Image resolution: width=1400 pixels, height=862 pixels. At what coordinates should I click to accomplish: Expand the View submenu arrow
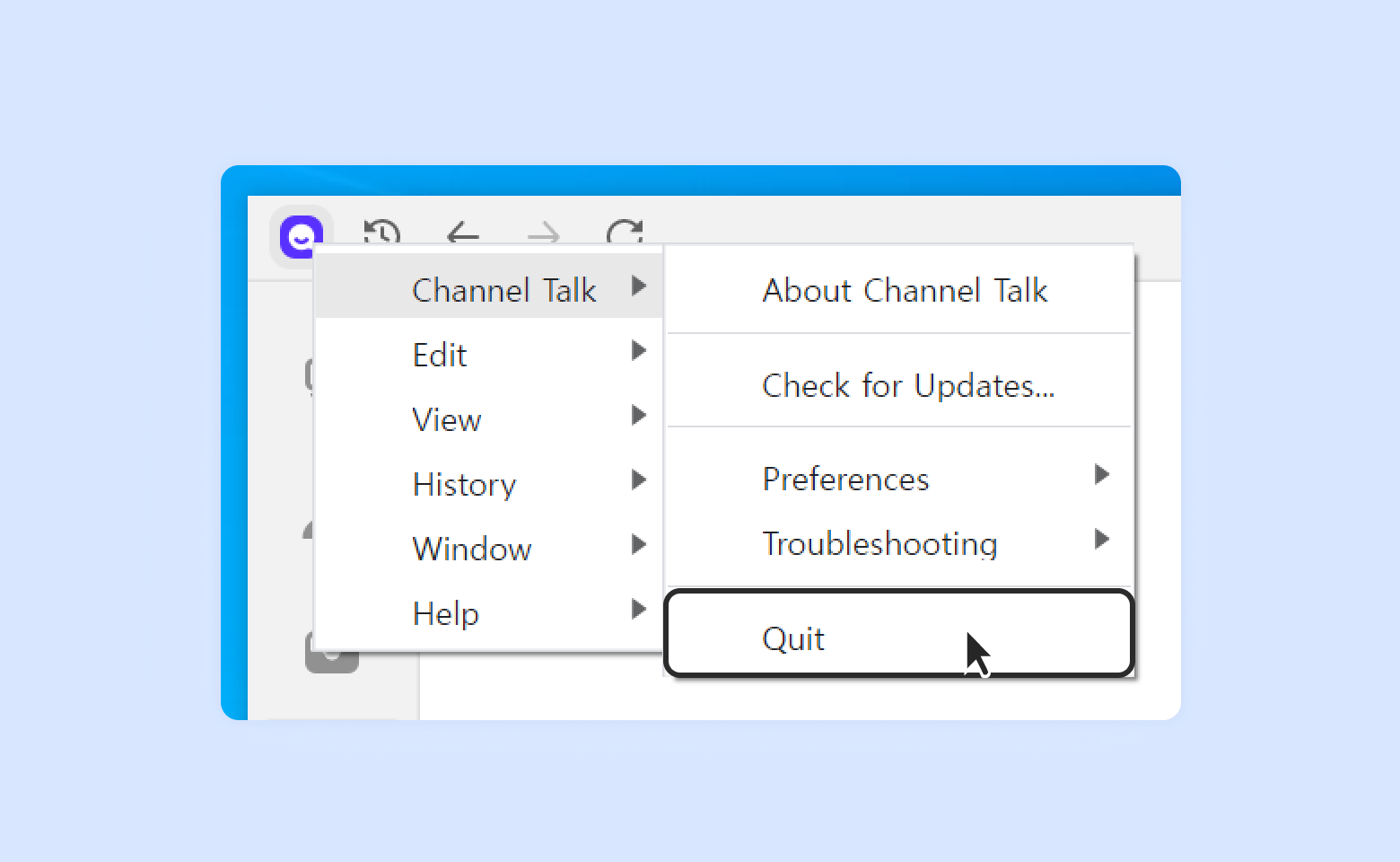tap(639, 416)
